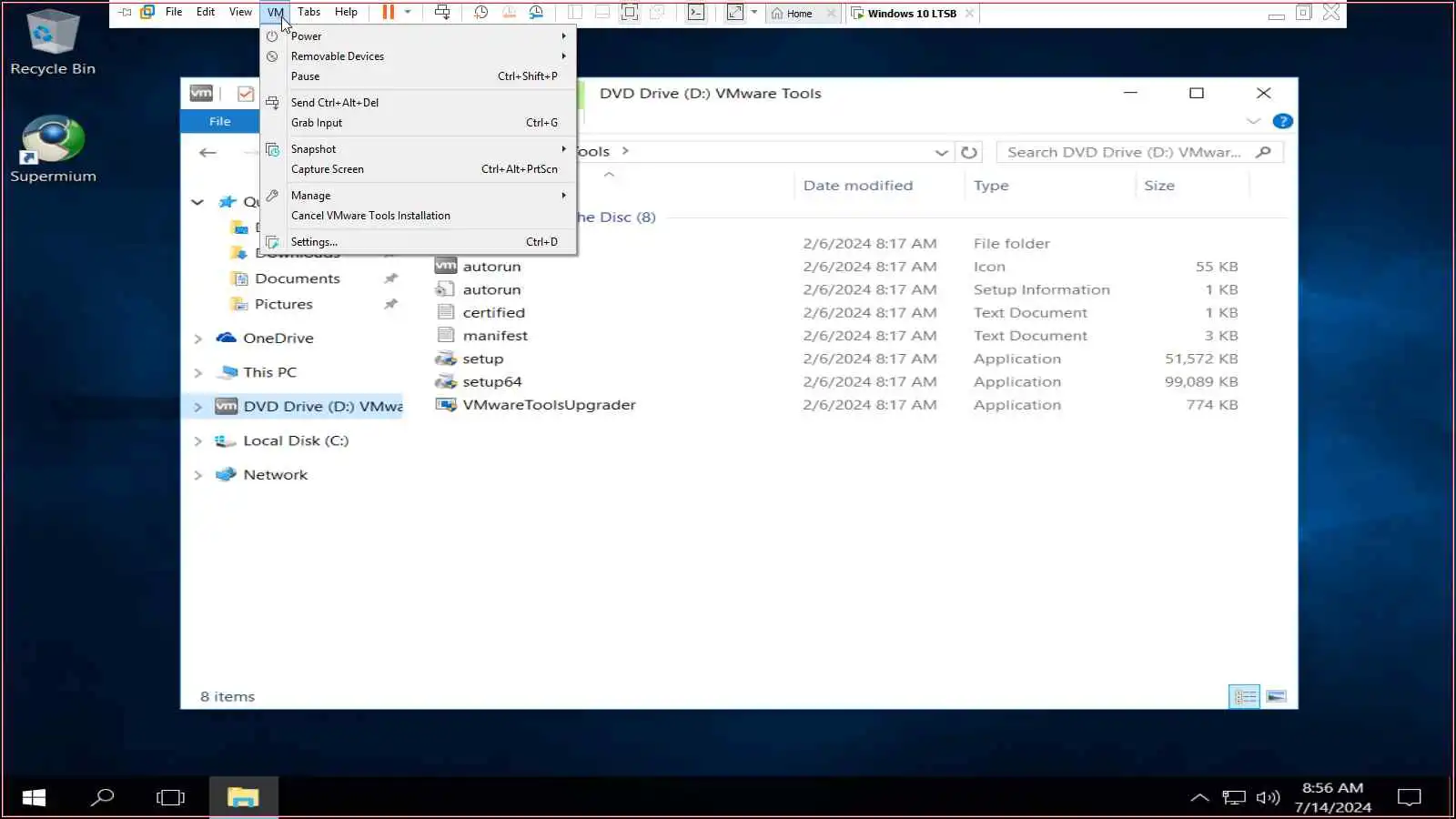Image resolution: width=1456 pixels, height=819 pixels.
Task: Click Cancel VMware Tools Installation
Action: (419, 216)
